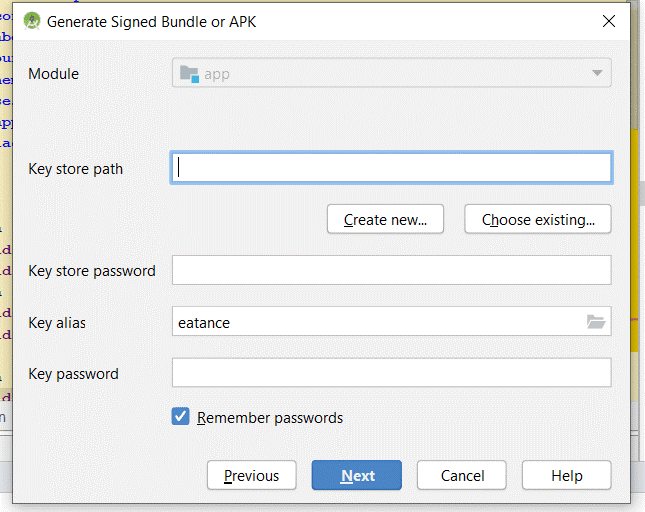Viewport: 645px width, 512px height.
Task: Open Choose existing... keystore browser
Action: tap(538, 220)
